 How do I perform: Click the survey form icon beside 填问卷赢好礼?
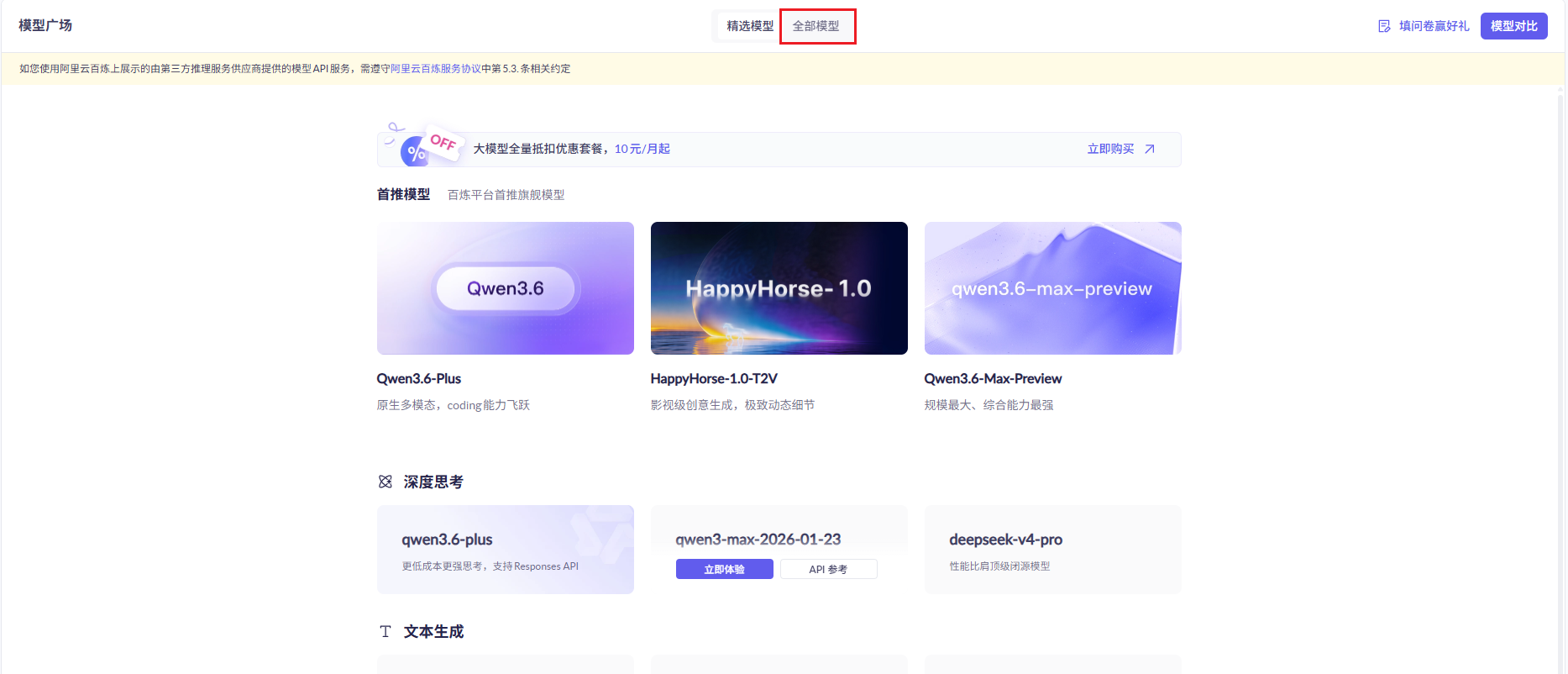tap(1384, 26)
